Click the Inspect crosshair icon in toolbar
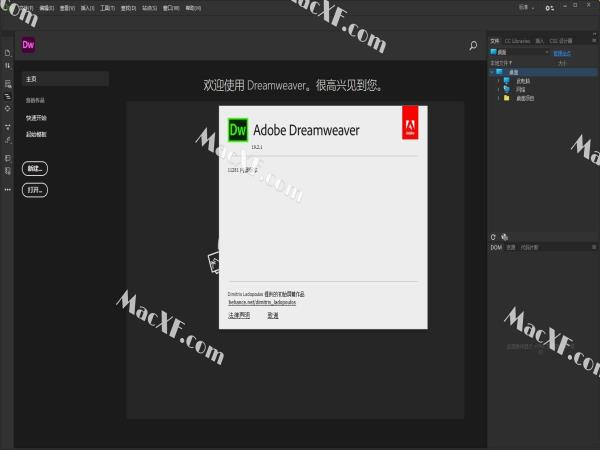Screen dimensions: 600x450 (8, 109)
